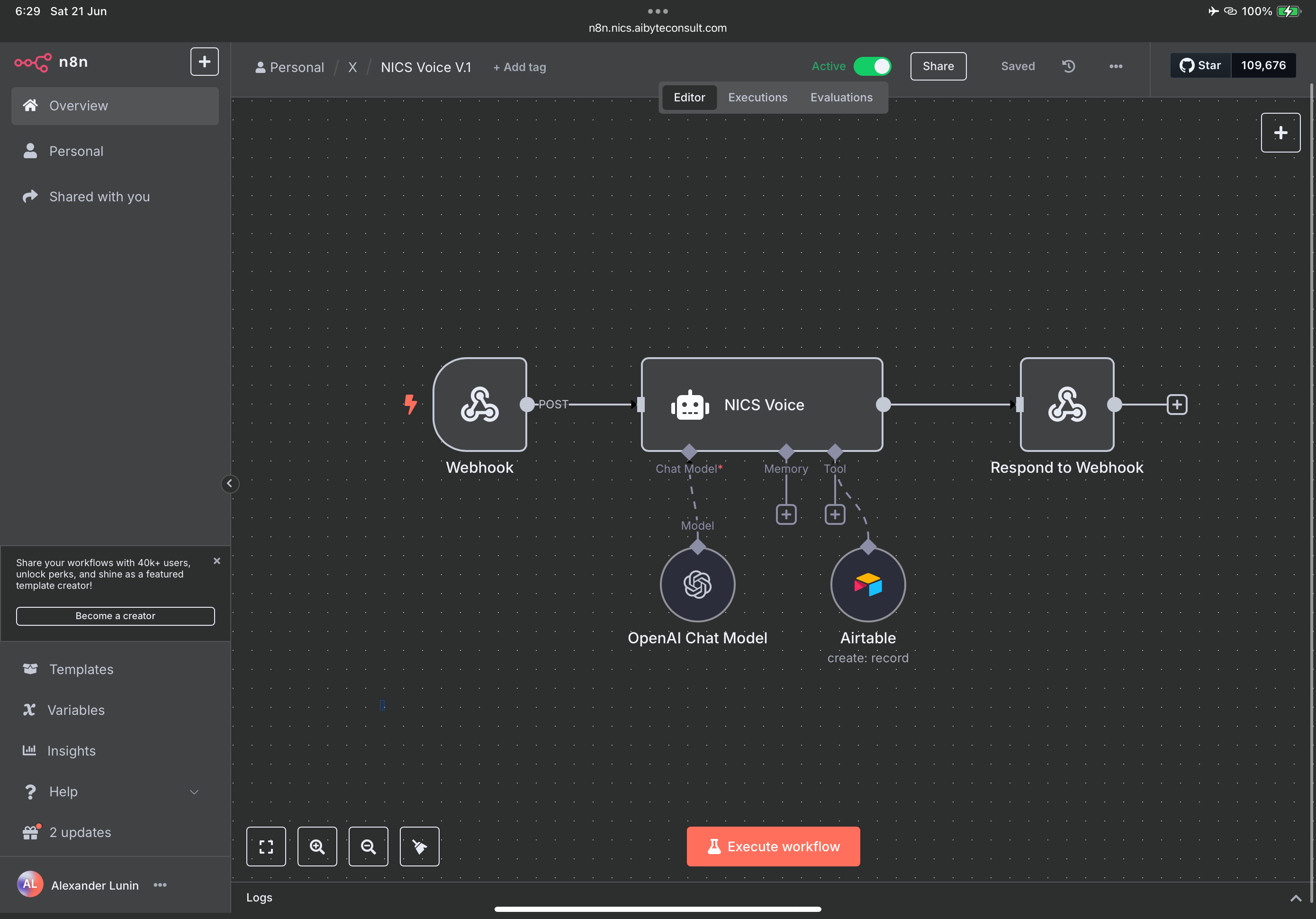Fit workflow to view

tap(266, 846)
